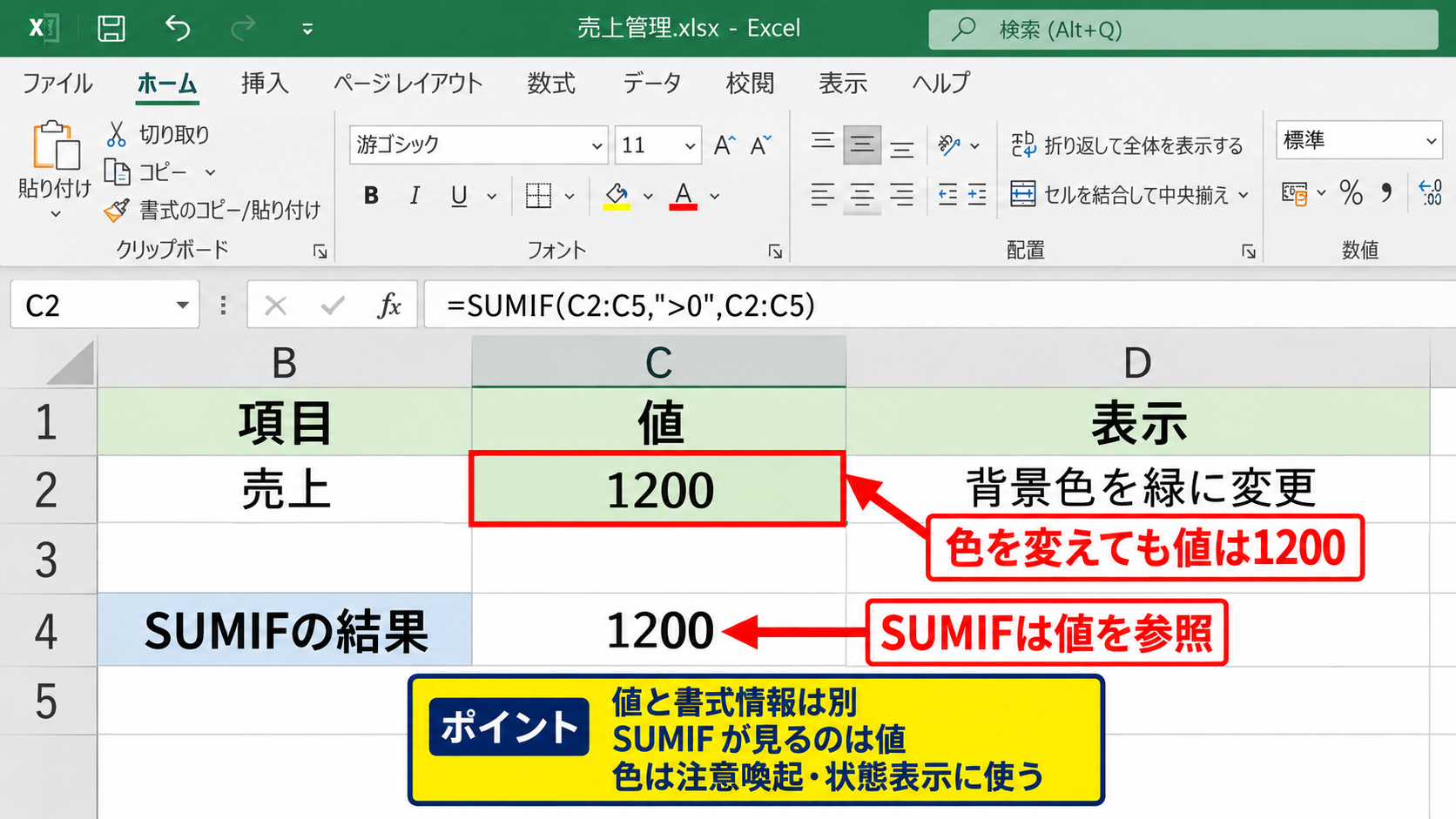Click セルを結合して中央揃え merge button

pyautogui.click(x=1121, y=194)
